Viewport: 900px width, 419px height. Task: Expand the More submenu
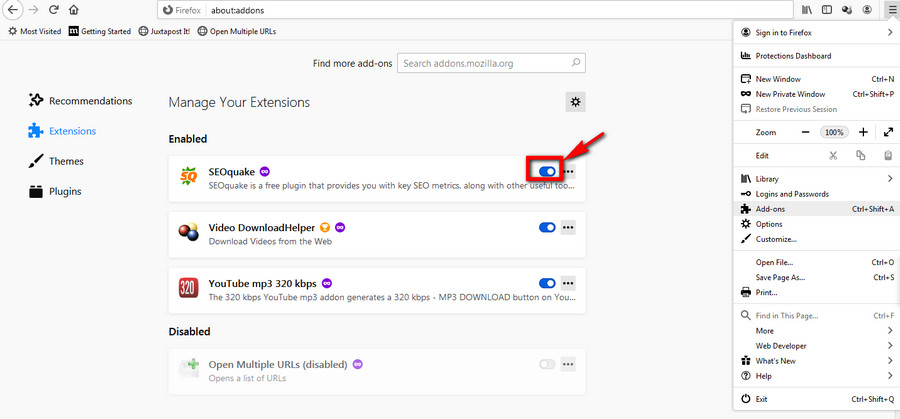point(890,331)
